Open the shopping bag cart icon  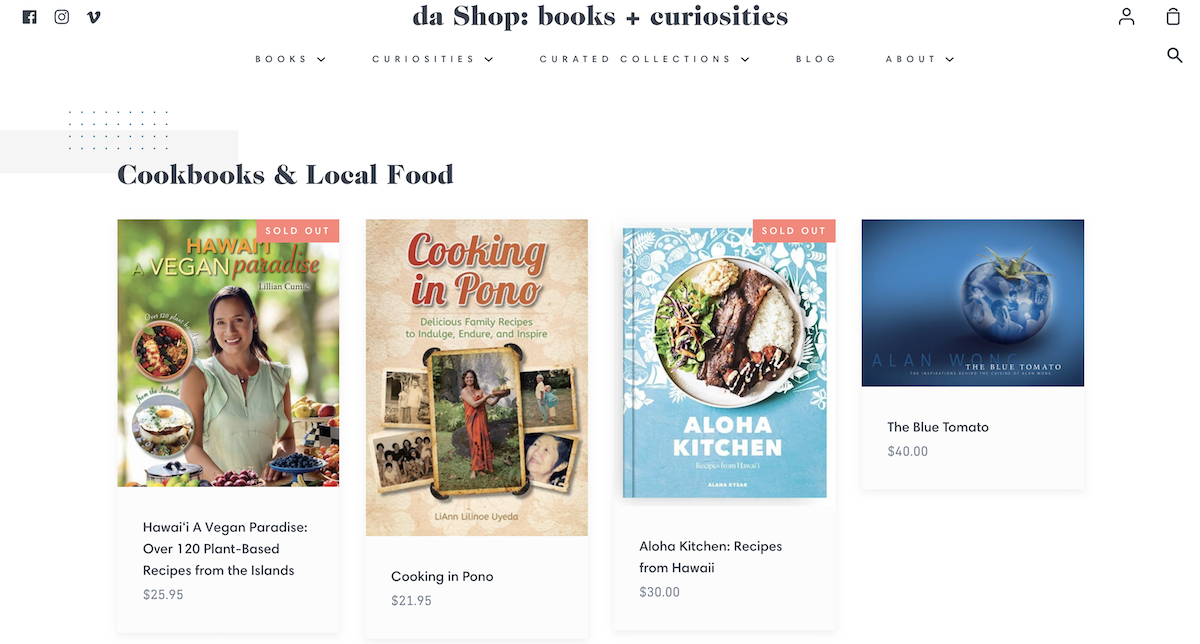[1173, 17]
